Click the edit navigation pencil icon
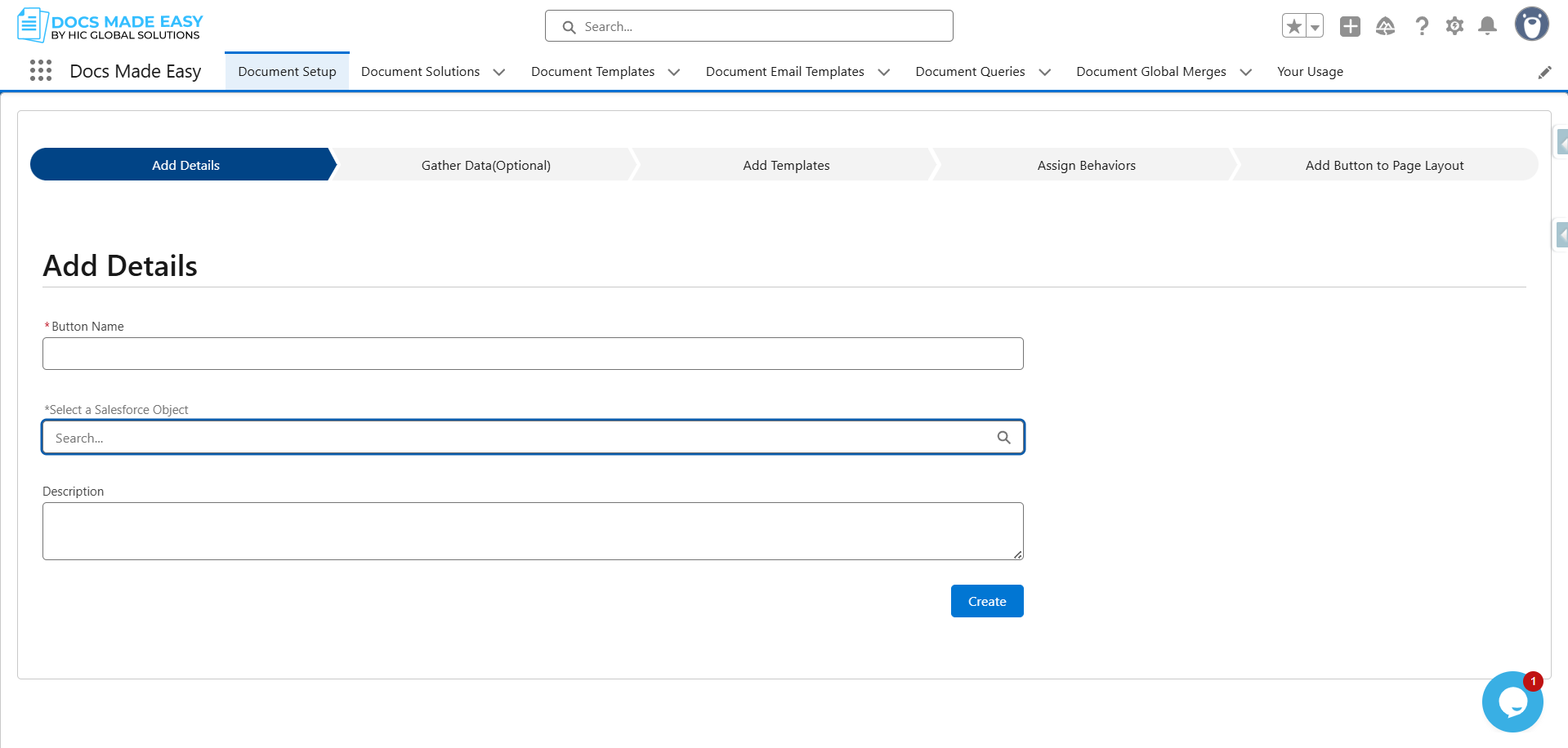The height and width of the screenshot is (748, 1568). click(x=1544, y=73)
